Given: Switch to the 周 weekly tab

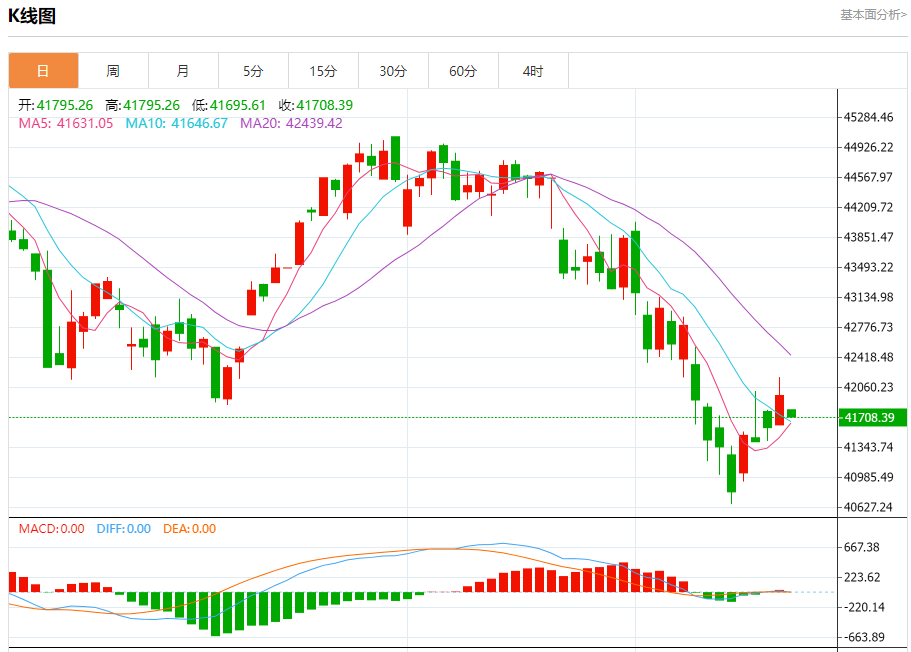Looking at the screenshot, I should click(x=113, y=71).
